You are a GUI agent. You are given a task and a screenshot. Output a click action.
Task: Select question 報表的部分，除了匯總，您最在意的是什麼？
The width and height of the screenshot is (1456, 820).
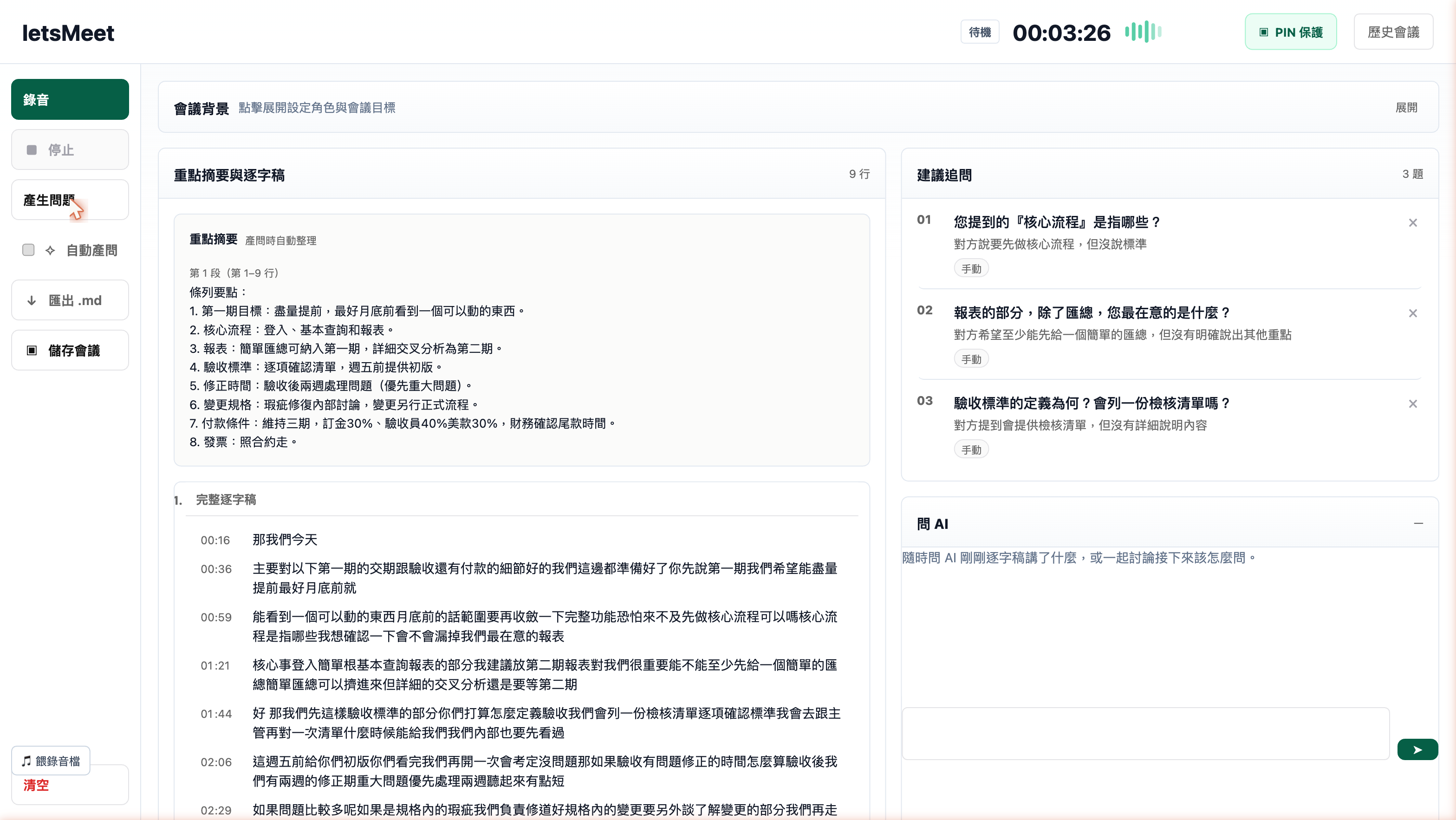[1092, 312]
